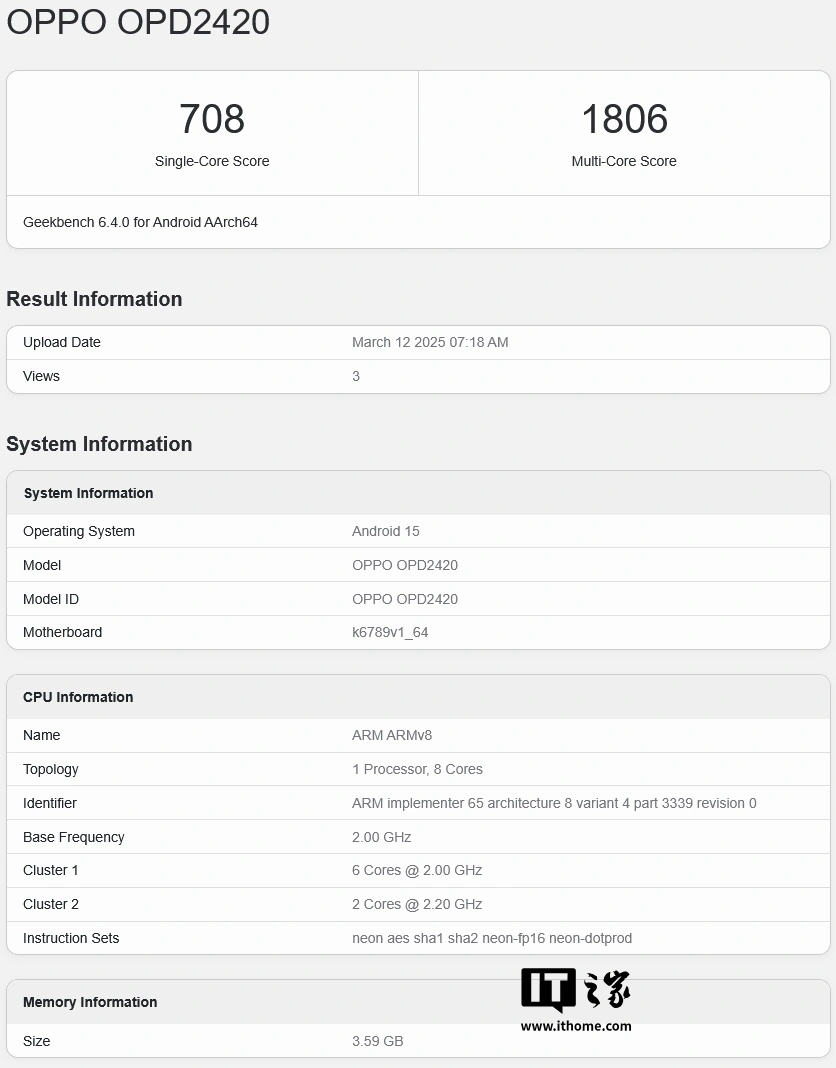Click the Result Information heading

(94, 299)
